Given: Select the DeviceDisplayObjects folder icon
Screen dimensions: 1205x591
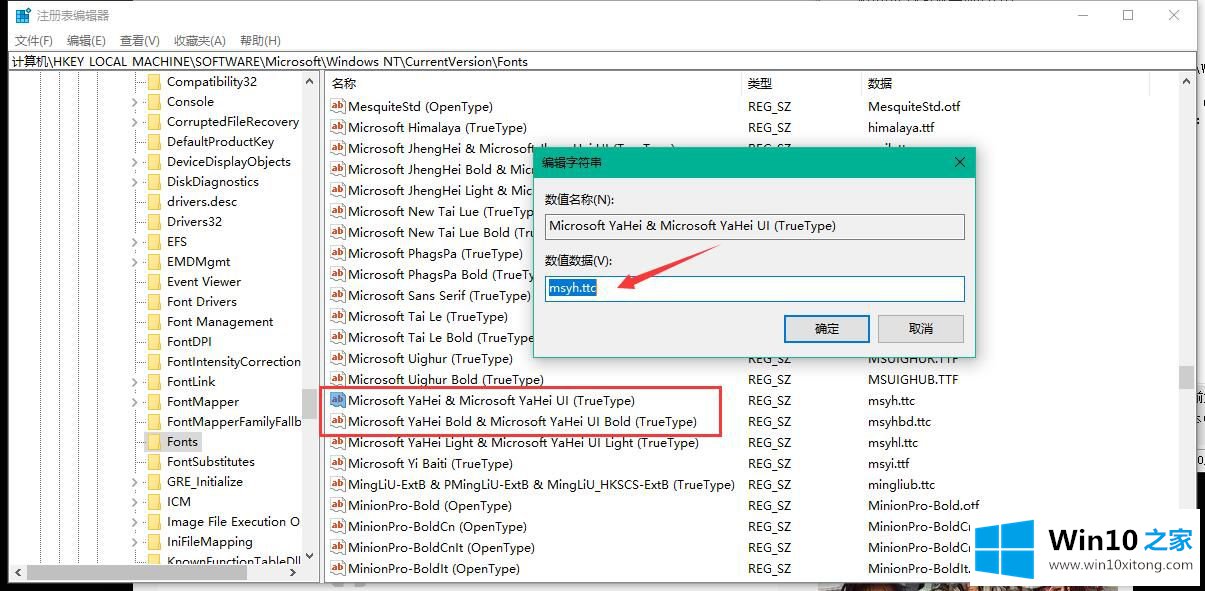Looking at the screenshot, I should tap(154, 162).
